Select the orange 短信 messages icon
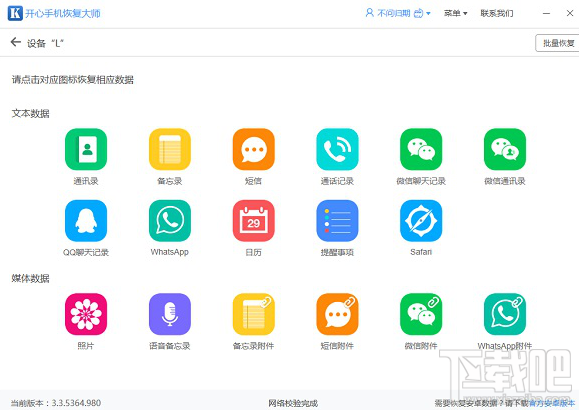 [254, 149]
